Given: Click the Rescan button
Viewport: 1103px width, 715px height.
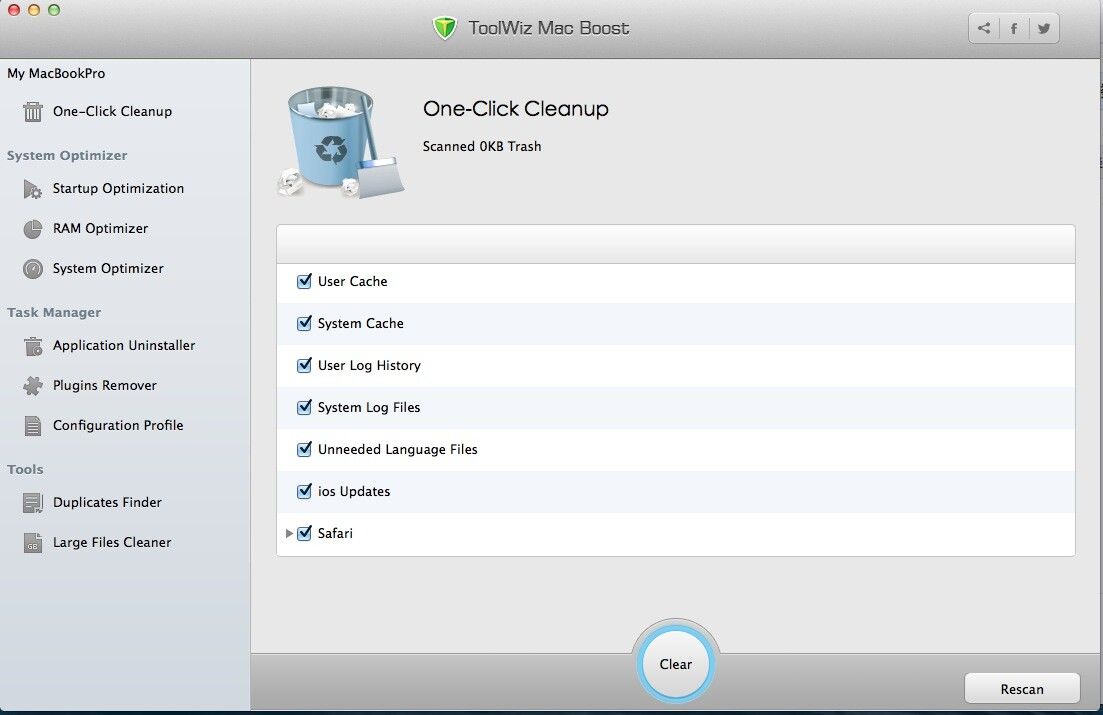Looking at the screenshot, I should (x=1022, y=689).
